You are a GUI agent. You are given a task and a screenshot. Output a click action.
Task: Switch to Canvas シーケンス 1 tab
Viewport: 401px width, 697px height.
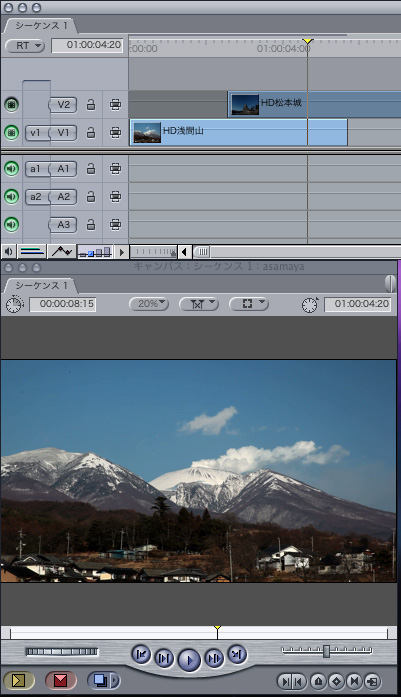pos(41,285)
